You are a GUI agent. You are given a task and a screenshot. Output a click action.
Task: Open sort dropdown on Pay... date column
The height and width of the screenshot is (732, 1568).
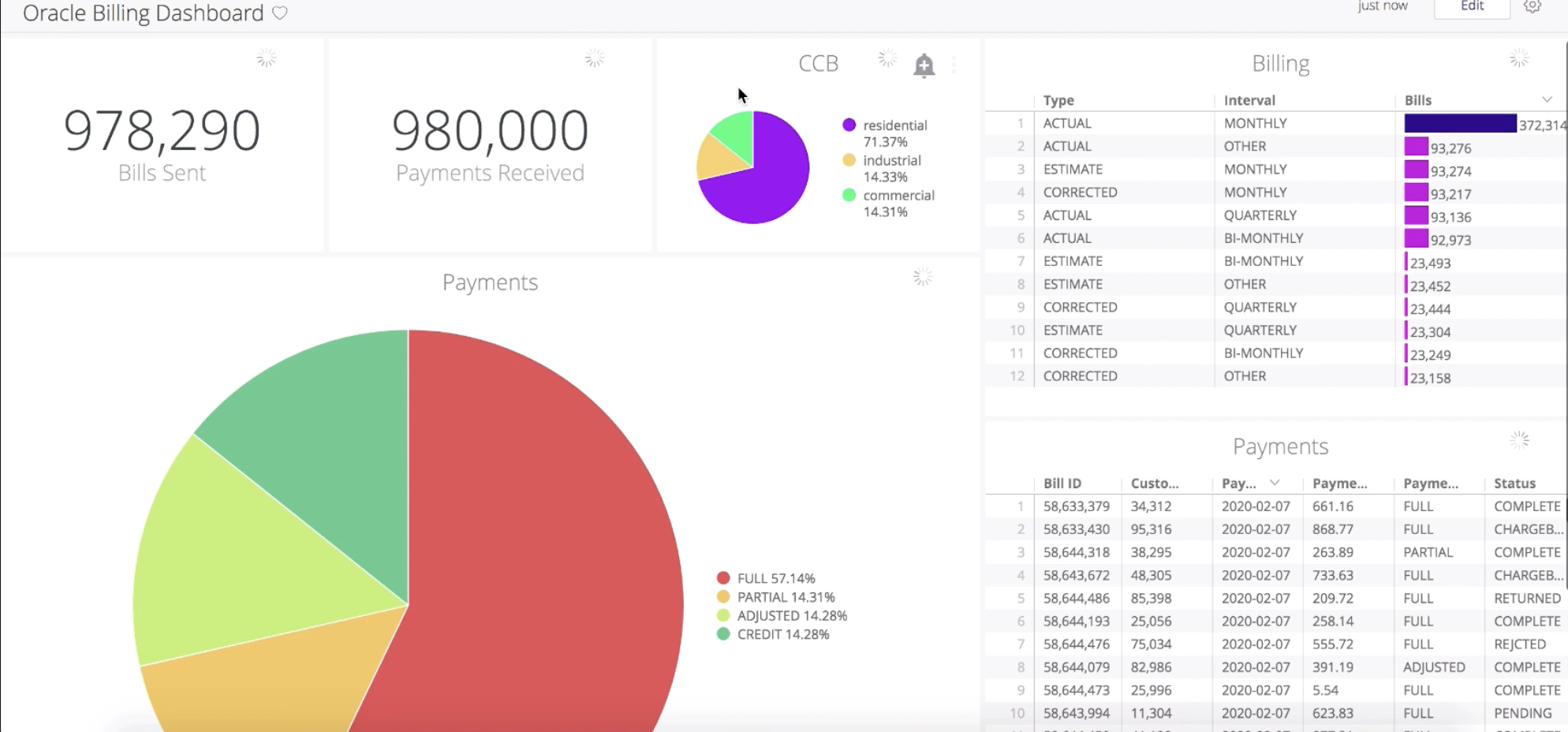click(x=1275, y=483)
